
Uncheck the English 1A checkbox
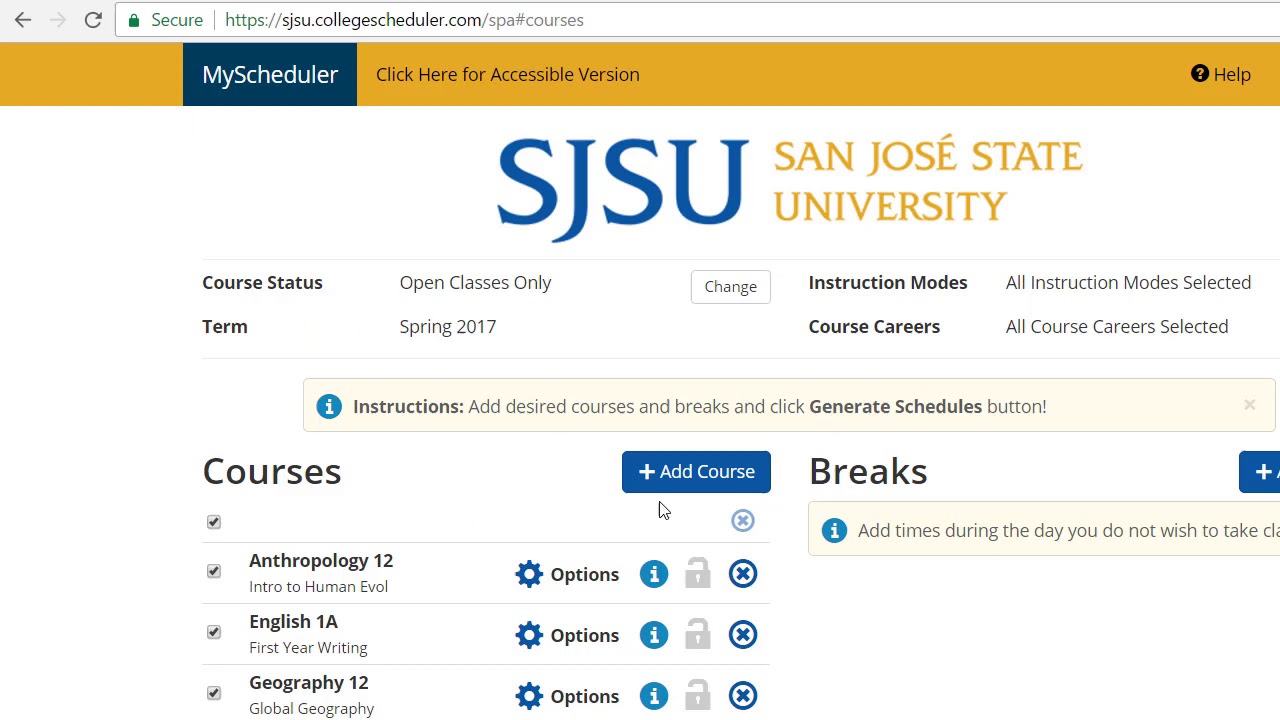tap(214, 632)
